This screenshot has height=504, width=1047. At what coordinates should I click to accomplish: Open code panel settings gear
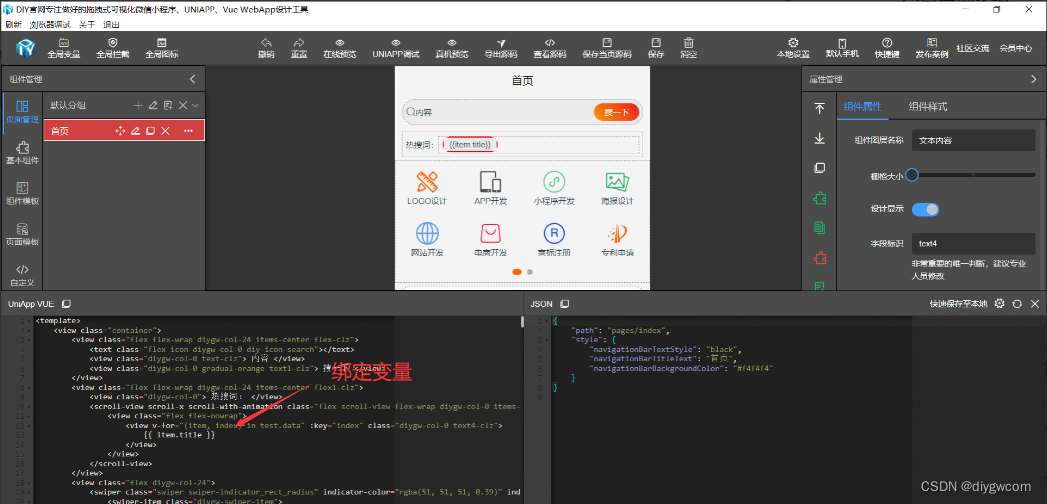999,304
